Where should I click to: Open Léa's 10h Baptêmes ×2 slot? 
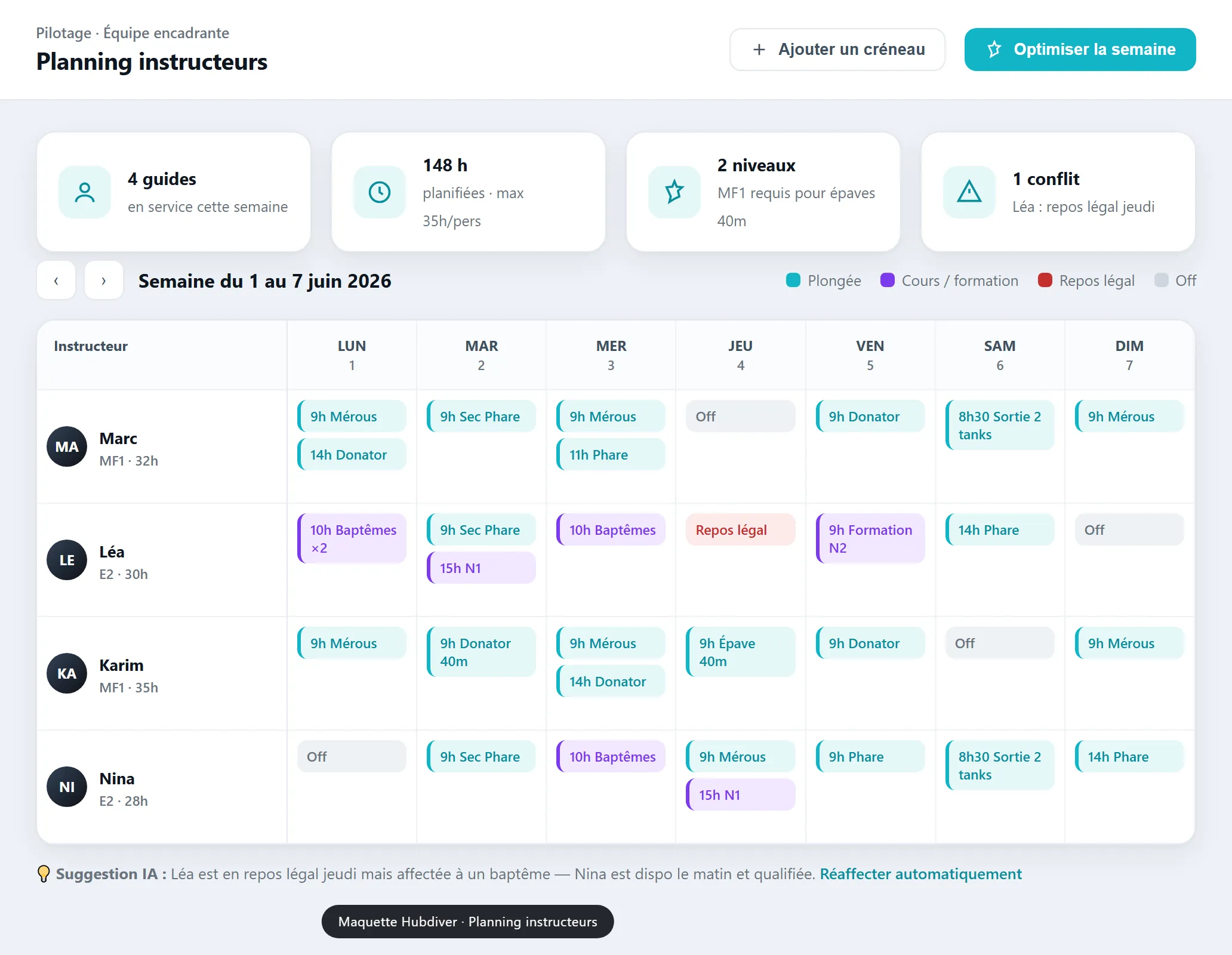(352, 538)
